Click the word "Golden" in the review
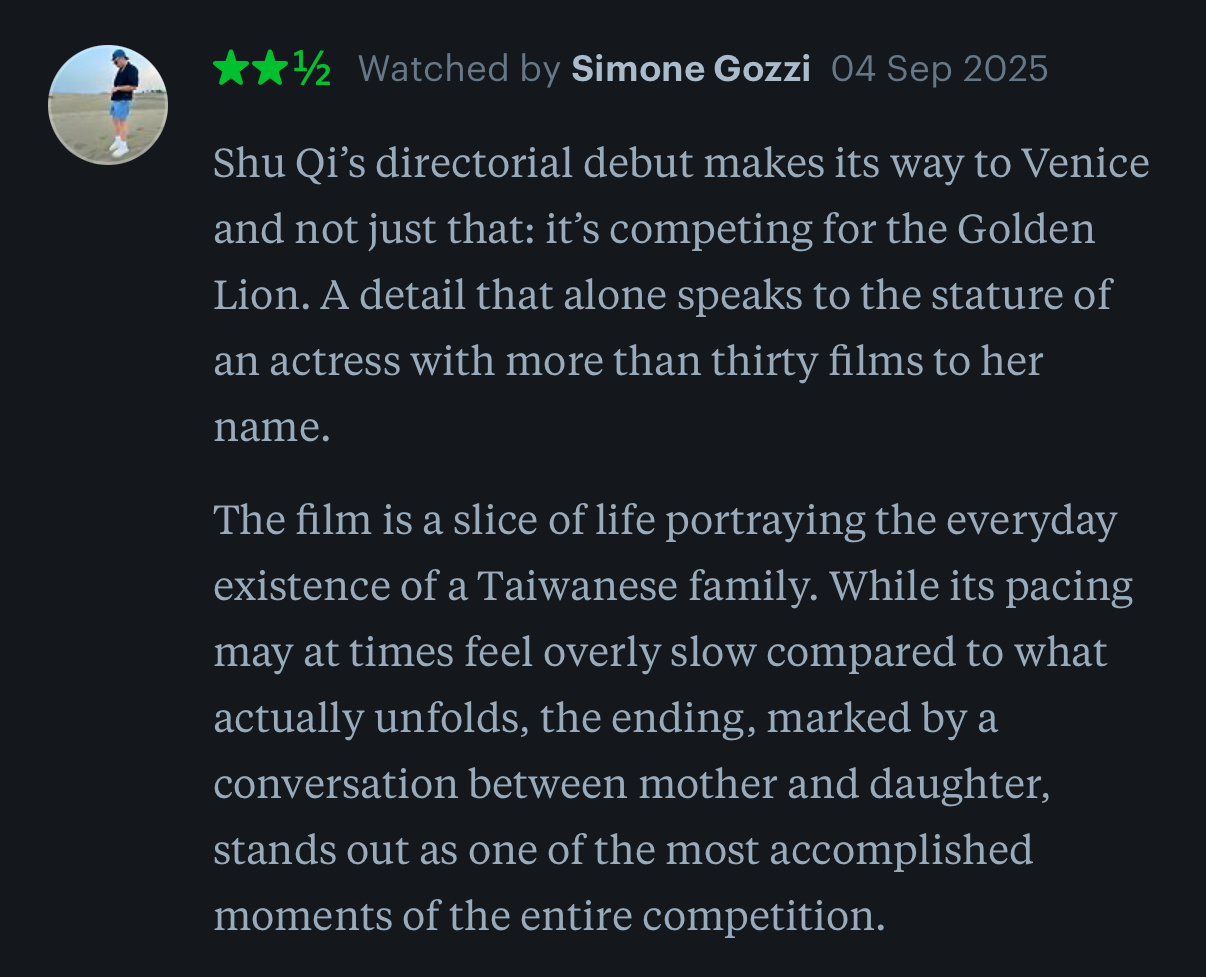 click(1026, 230)
